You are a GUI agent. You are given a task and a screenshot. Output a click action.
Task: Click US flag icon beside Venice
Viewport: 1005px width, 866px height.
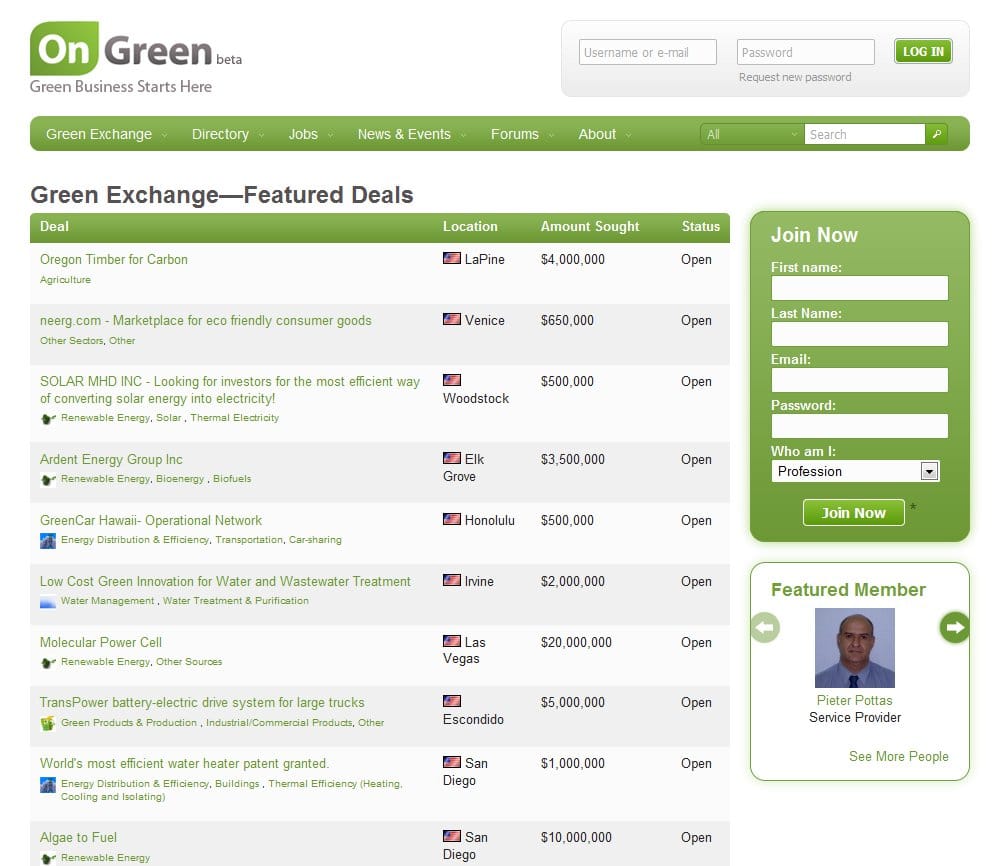tap(452, 319)
